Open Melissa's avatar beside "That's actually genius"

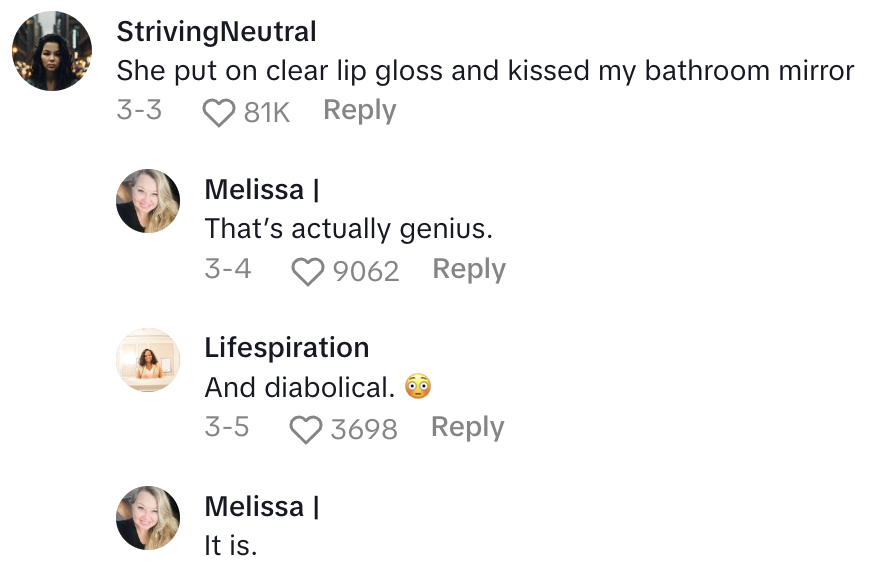(148, 201)
